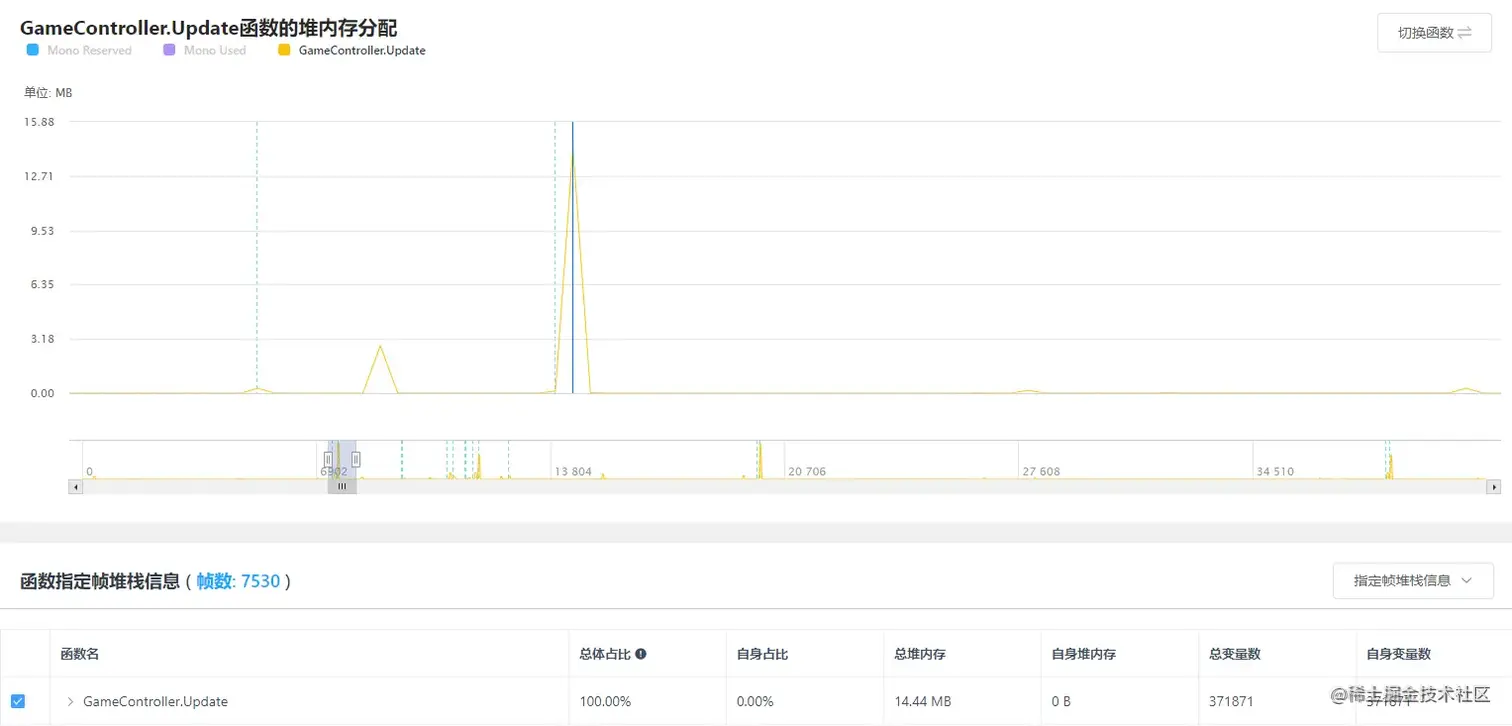Click the left range handle in overview
The image size is (1512, 726).
328,459
